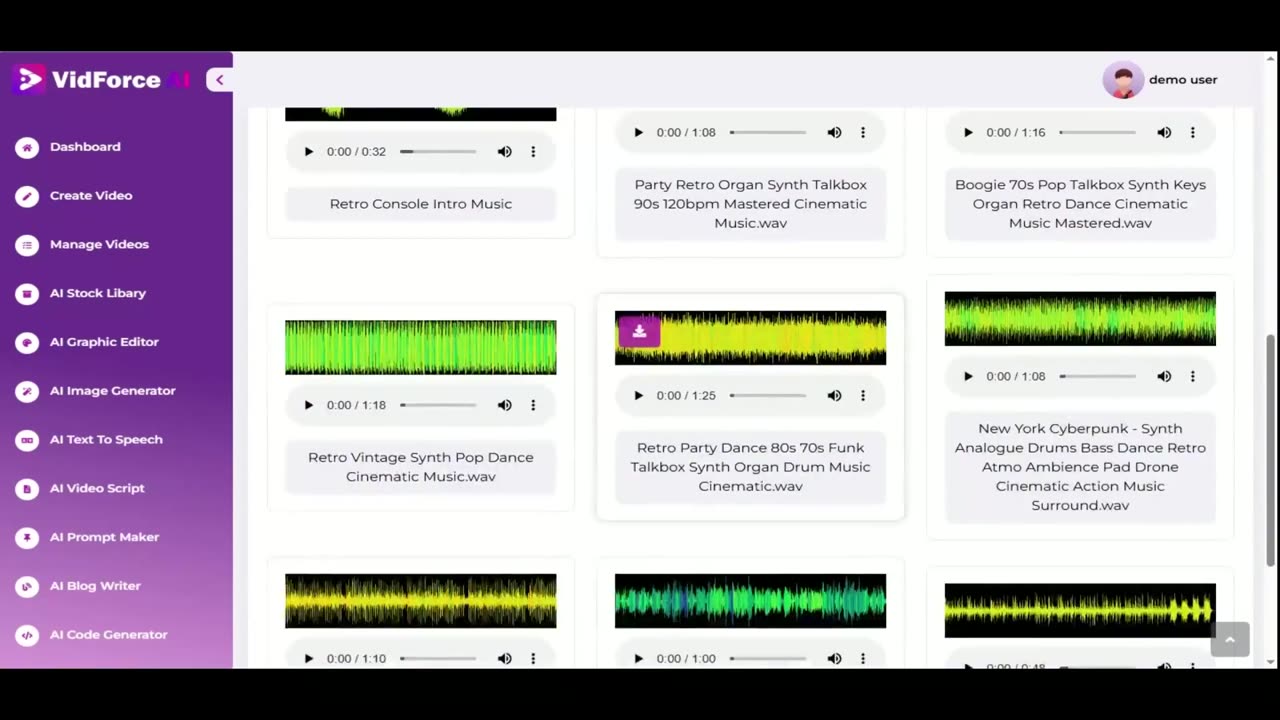The image size is (1280, 720).
Task: Open more options on the 1:10 track player
Action: (533, 659)
